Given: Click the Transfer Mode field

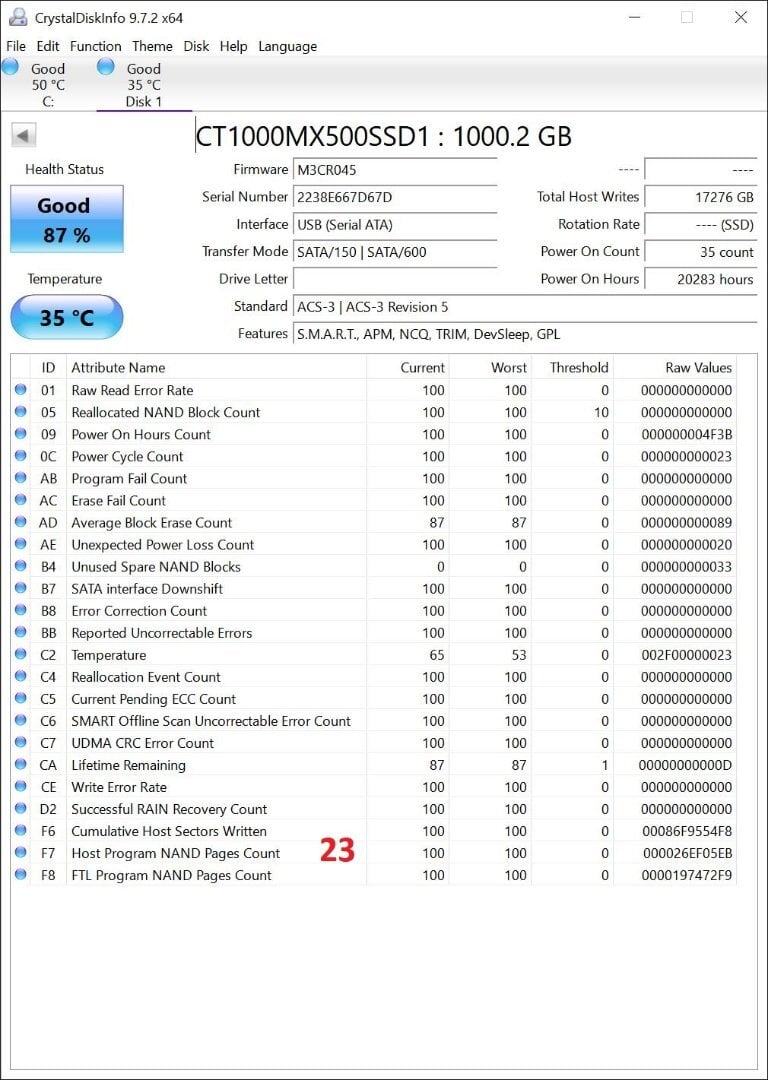Looking at the screenshot, I should click(395, 252).
